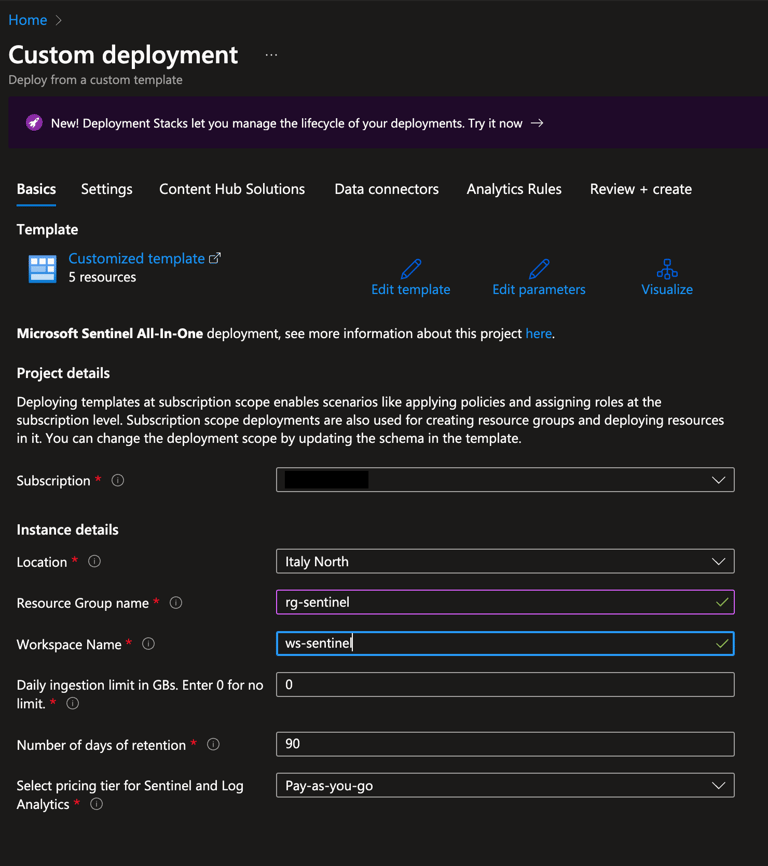Open the ellipsis menu beside Custom deployment
This screenshot has width=768, height=866.
pyautogui.click(x=271, y=55)
